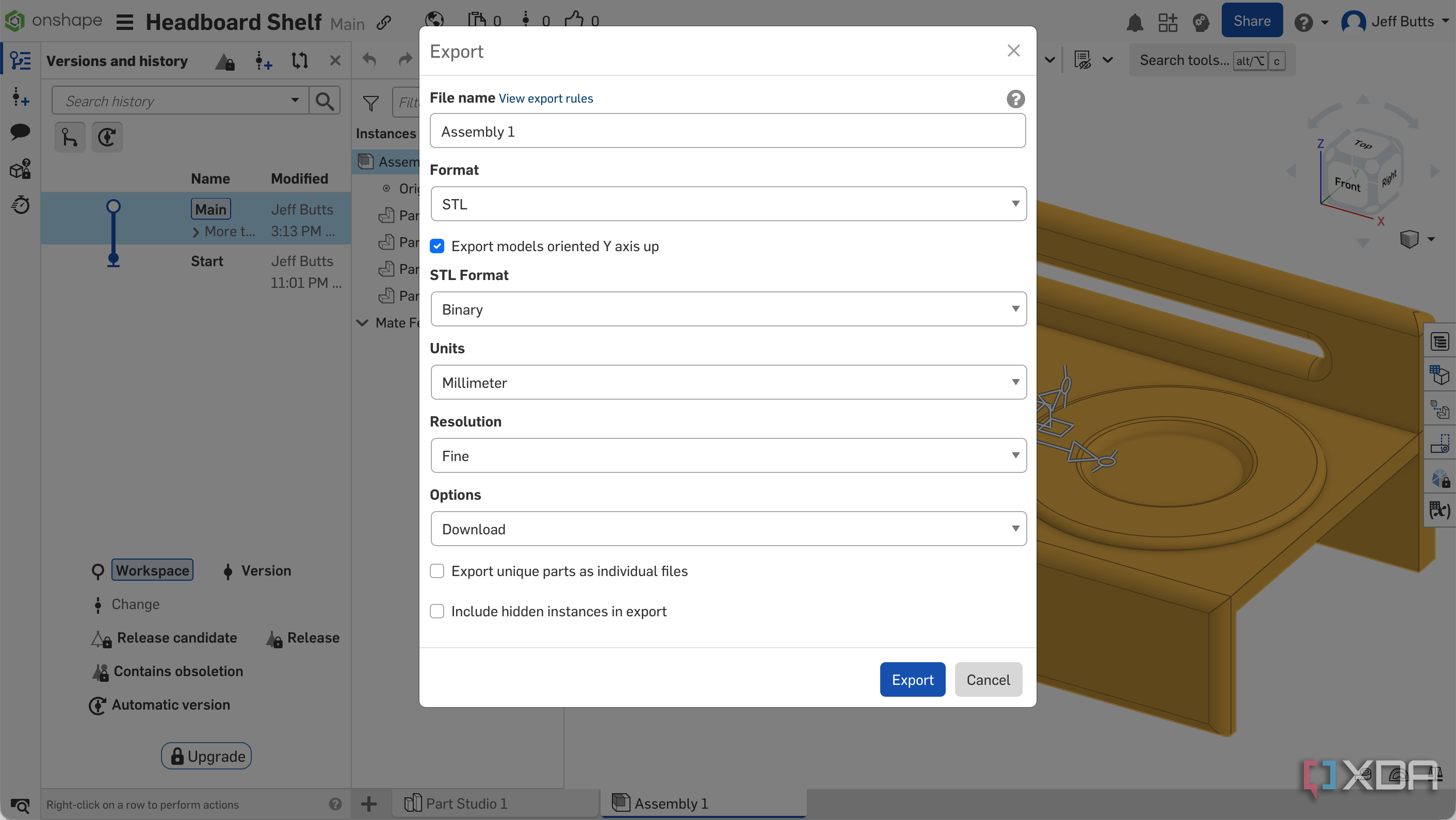1456x820 pixels.
Task: Cancel the Export dialog
Action: tap(988, 679)
